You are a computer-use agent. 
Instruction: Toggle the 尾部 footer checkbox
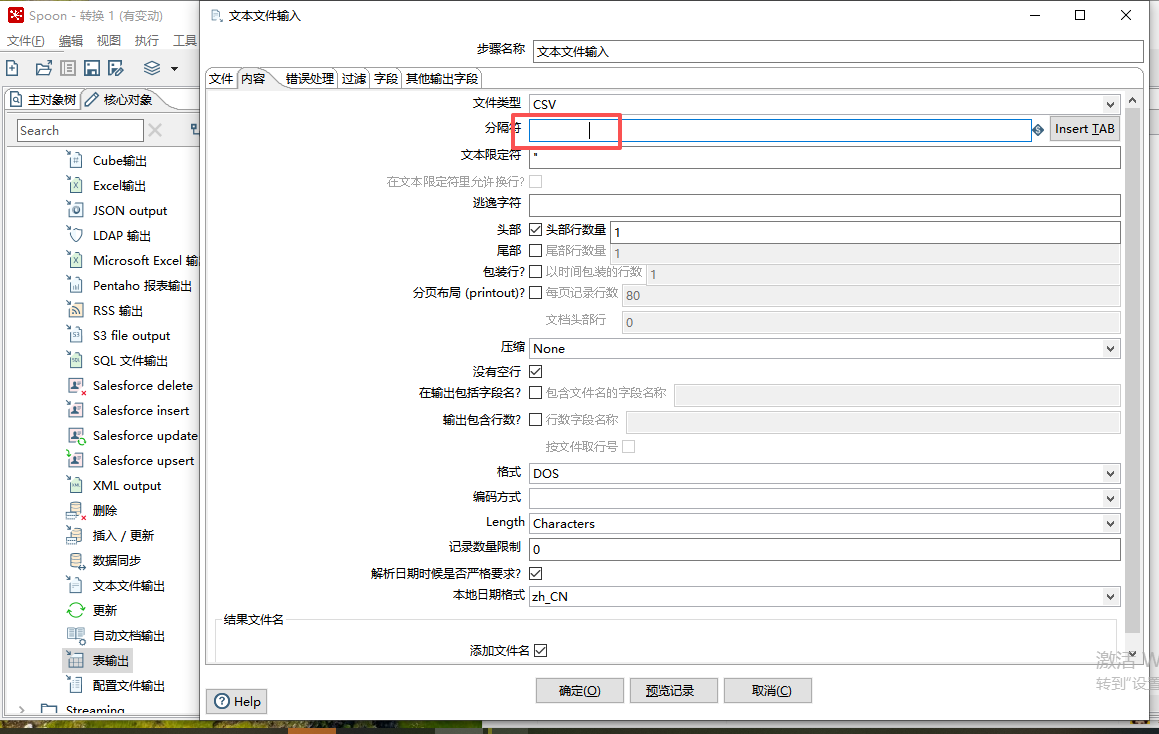point(536,251)
